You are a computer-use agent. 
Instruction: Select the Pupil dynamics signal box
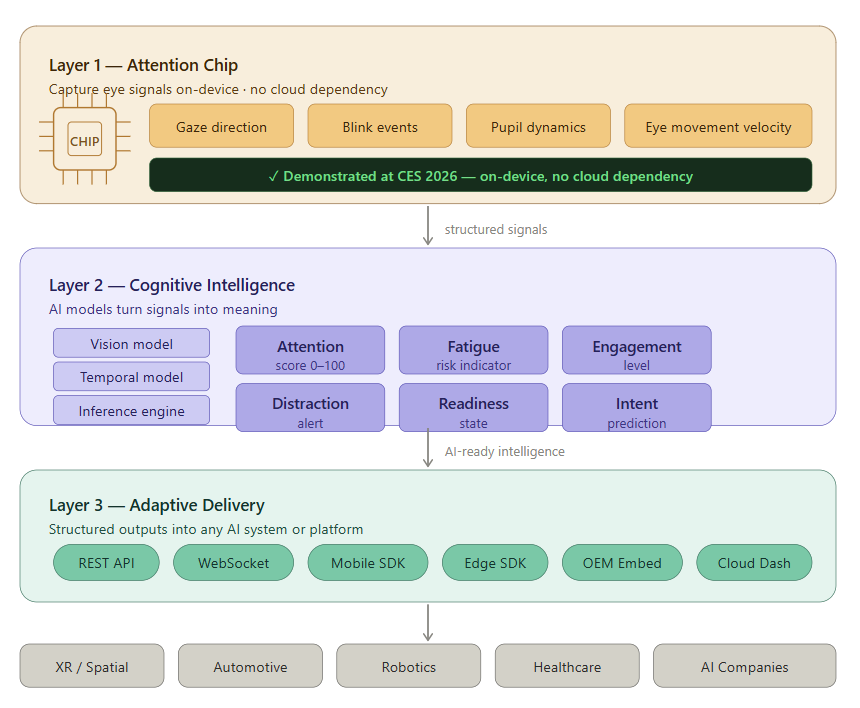[538, 127]
